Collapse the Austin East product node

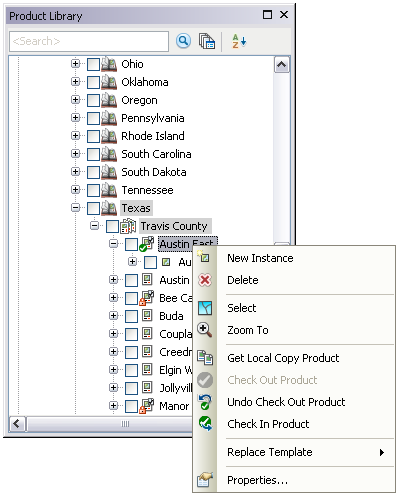[114, 243]
